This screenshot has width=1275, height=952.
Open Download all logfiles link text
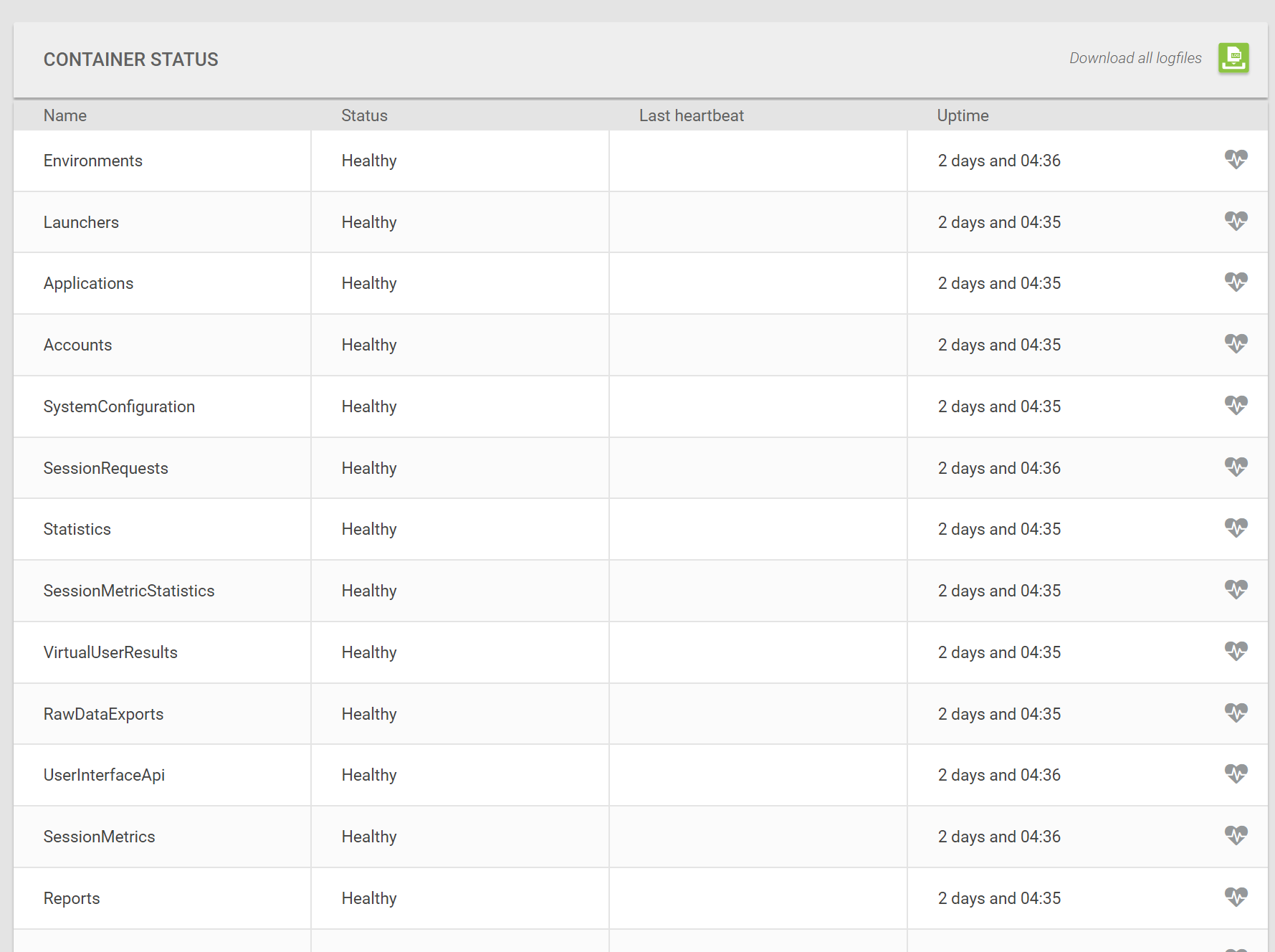[x=1135, y=58]
